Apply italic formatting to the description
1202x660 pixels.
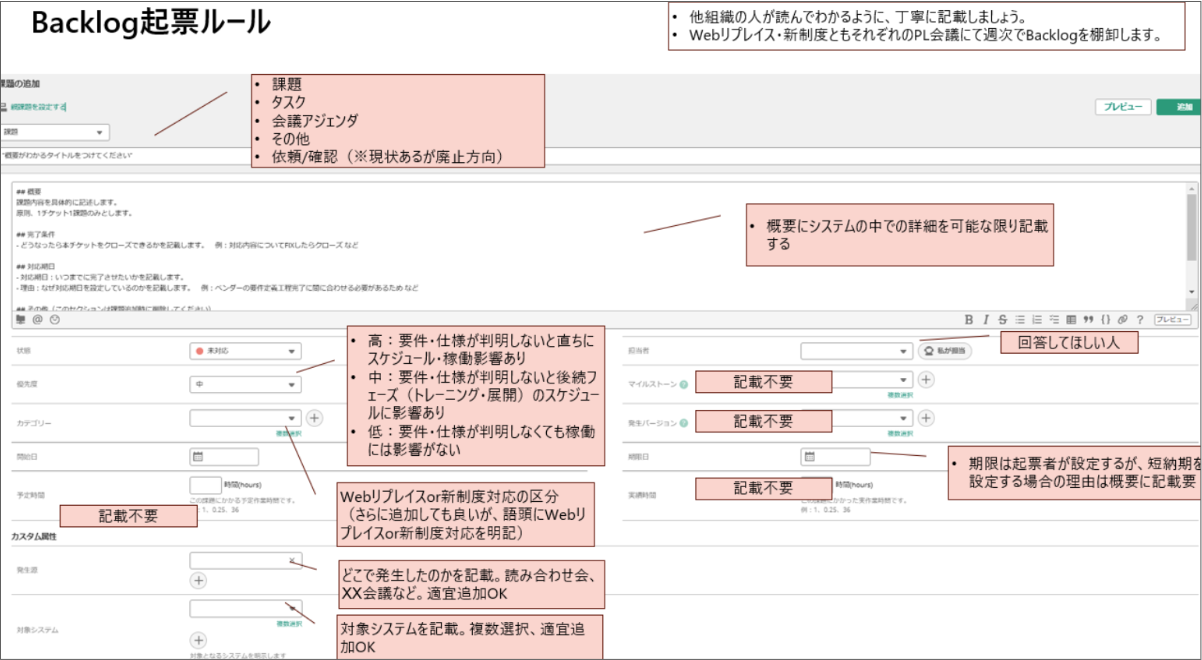tap(986, 319)
